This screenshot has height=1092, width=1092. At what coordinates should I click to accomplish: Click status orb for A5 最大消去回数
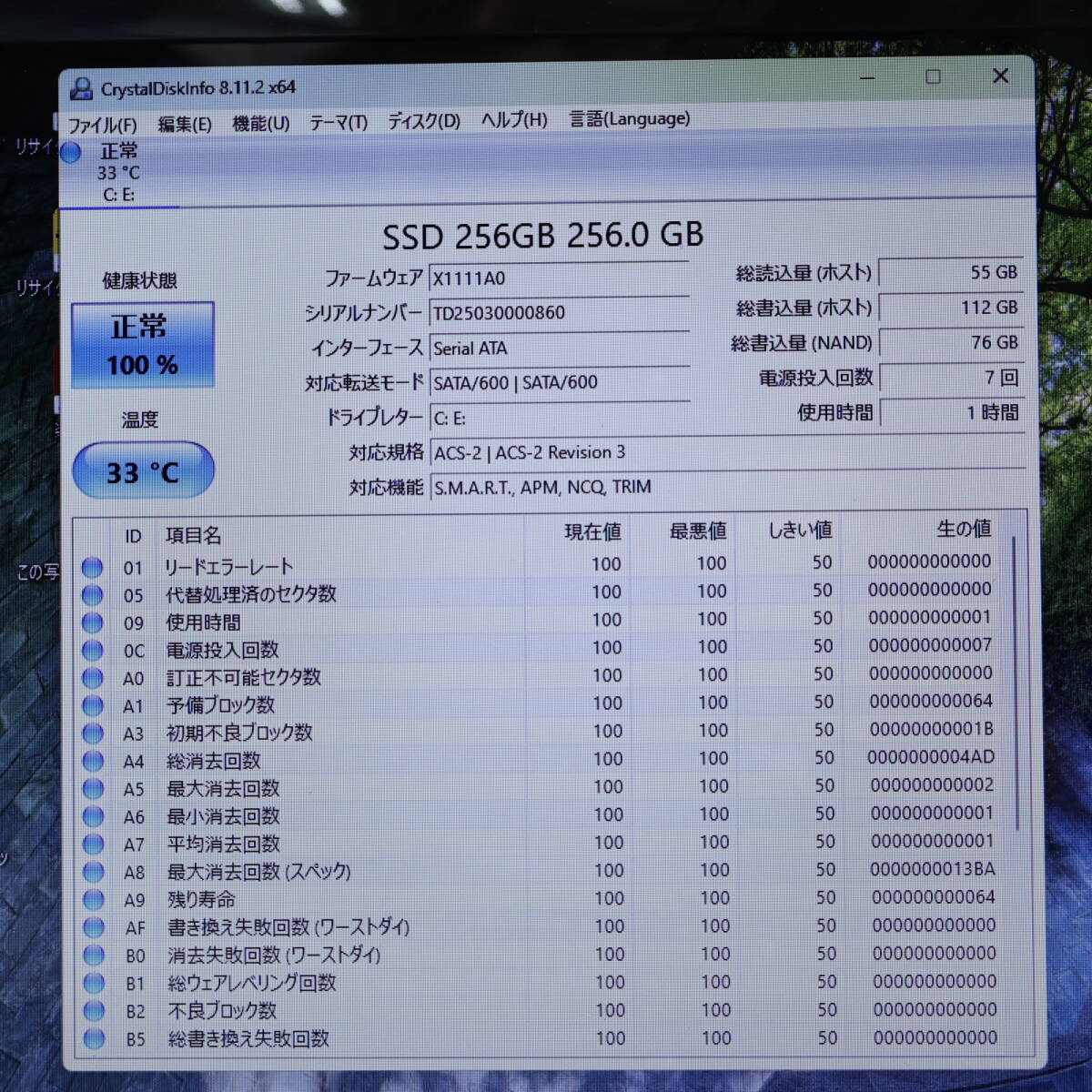[93, 788]
